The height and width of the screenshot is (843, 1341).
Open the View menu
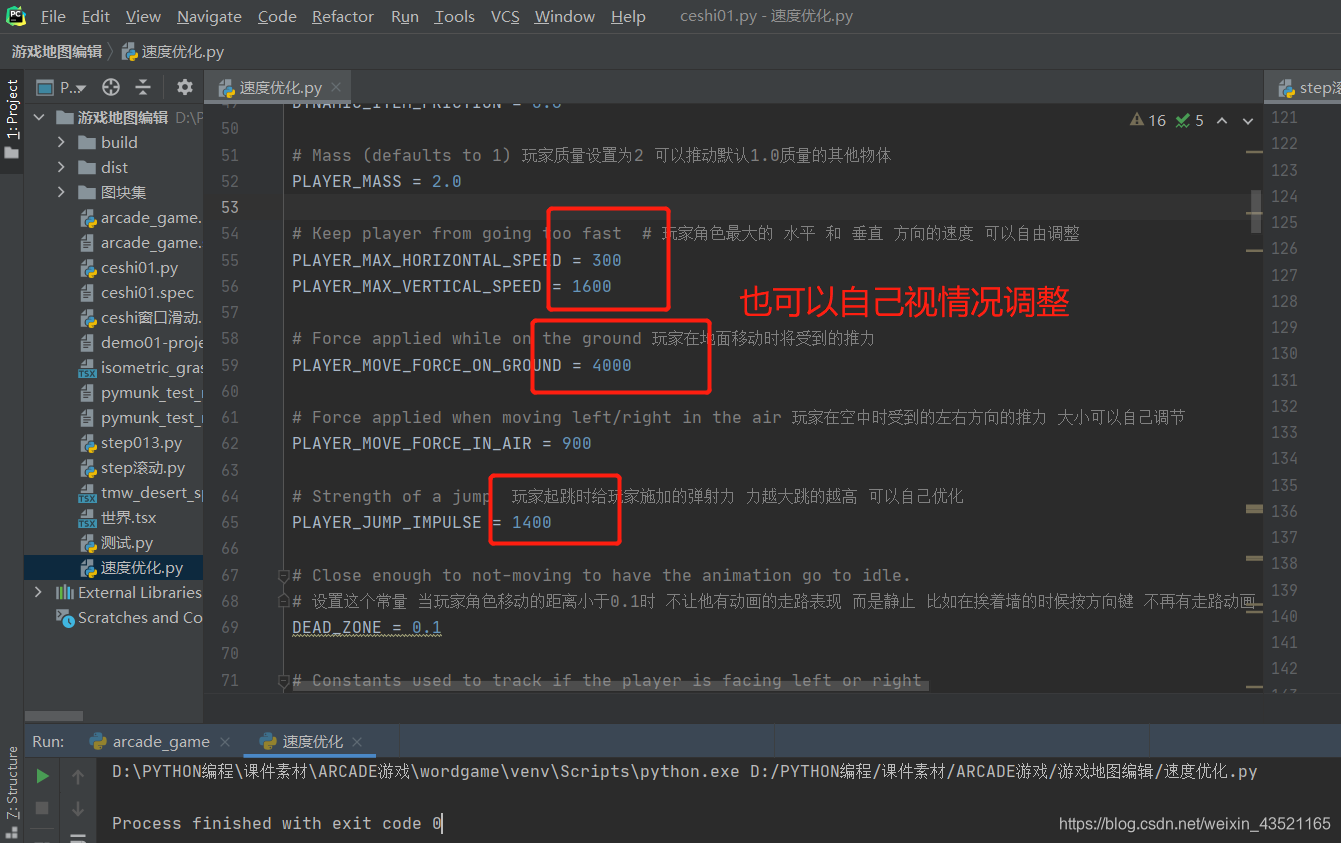click(x=143, y=17)
